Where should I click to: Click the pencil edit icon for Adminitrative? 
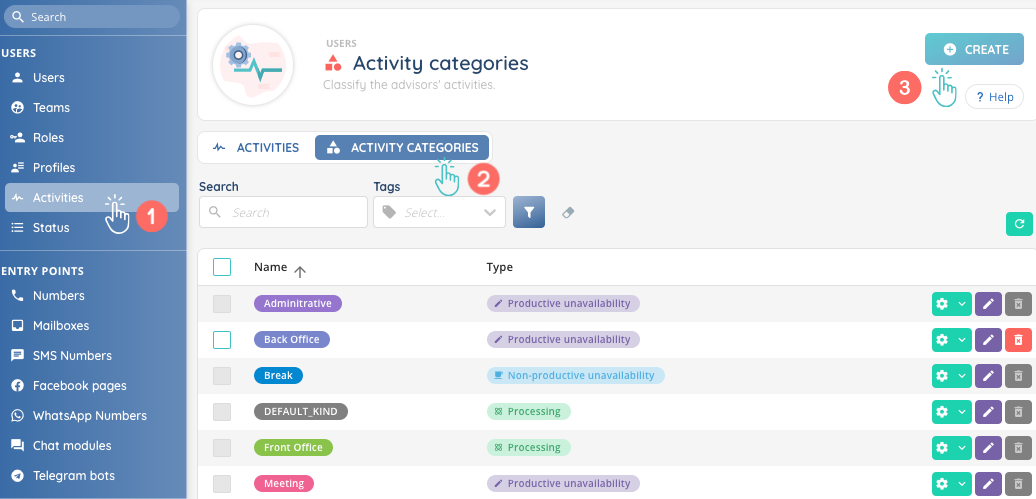point(987,304)
